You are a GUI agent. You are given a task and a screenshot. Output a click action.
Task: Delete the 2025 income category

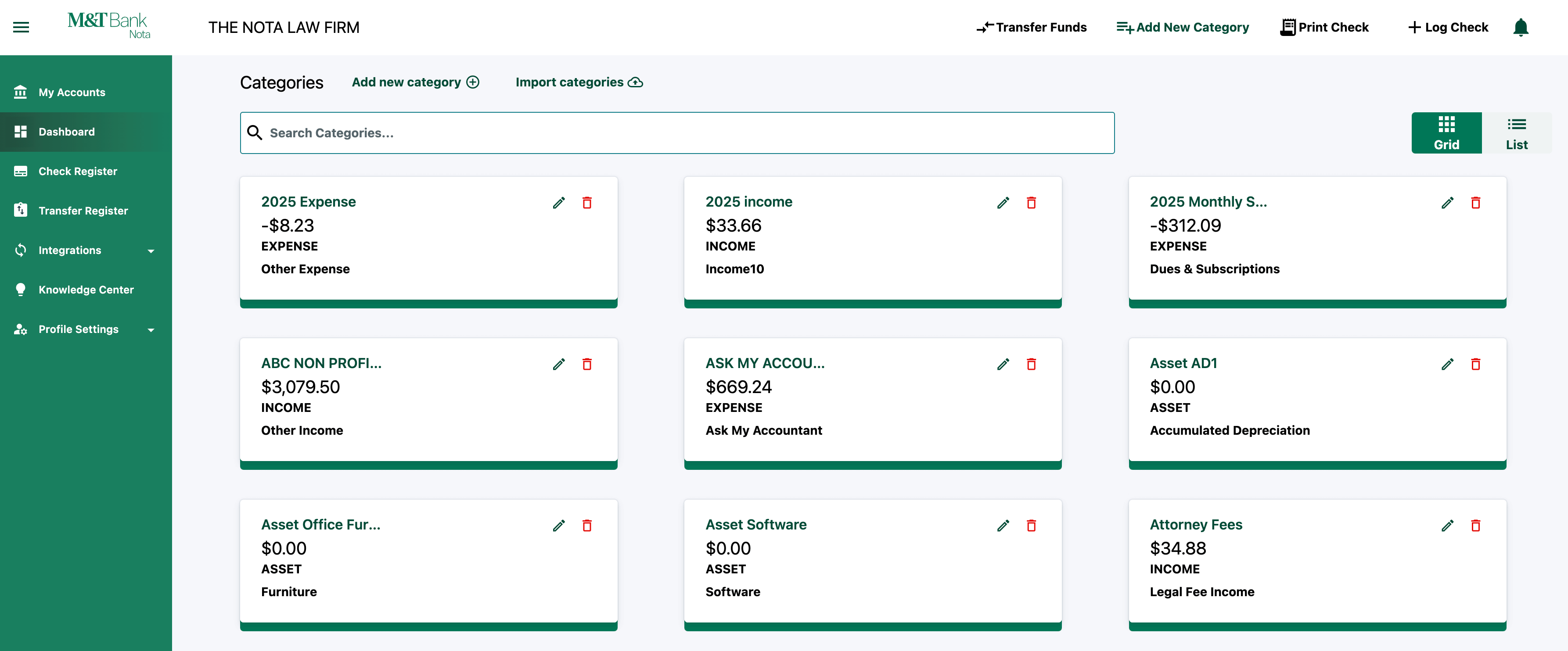click(x=1031, y=203)
